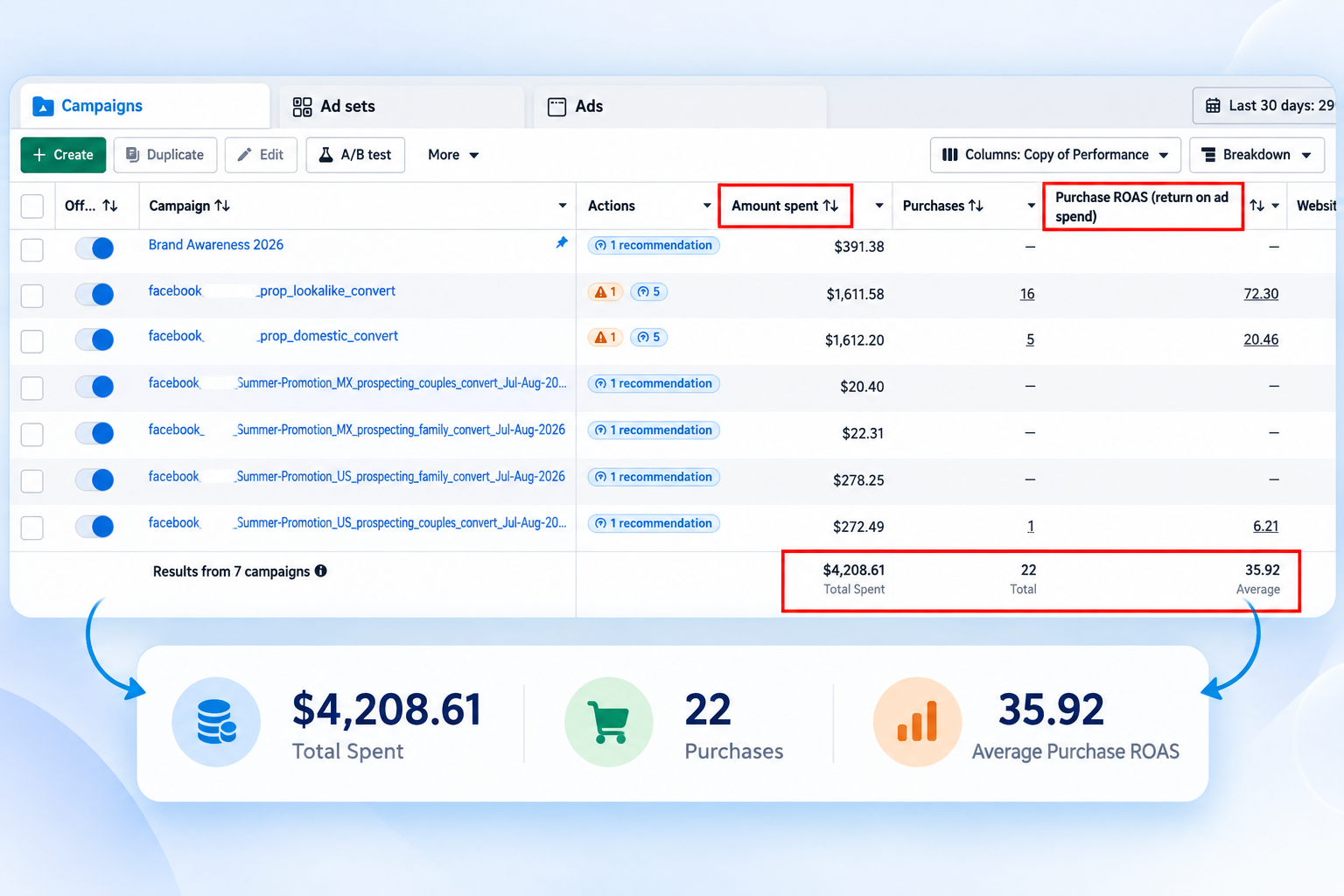Open the Actions column dropdown arrow
This screenshot has height=896, width=1344.
[707, 206]
